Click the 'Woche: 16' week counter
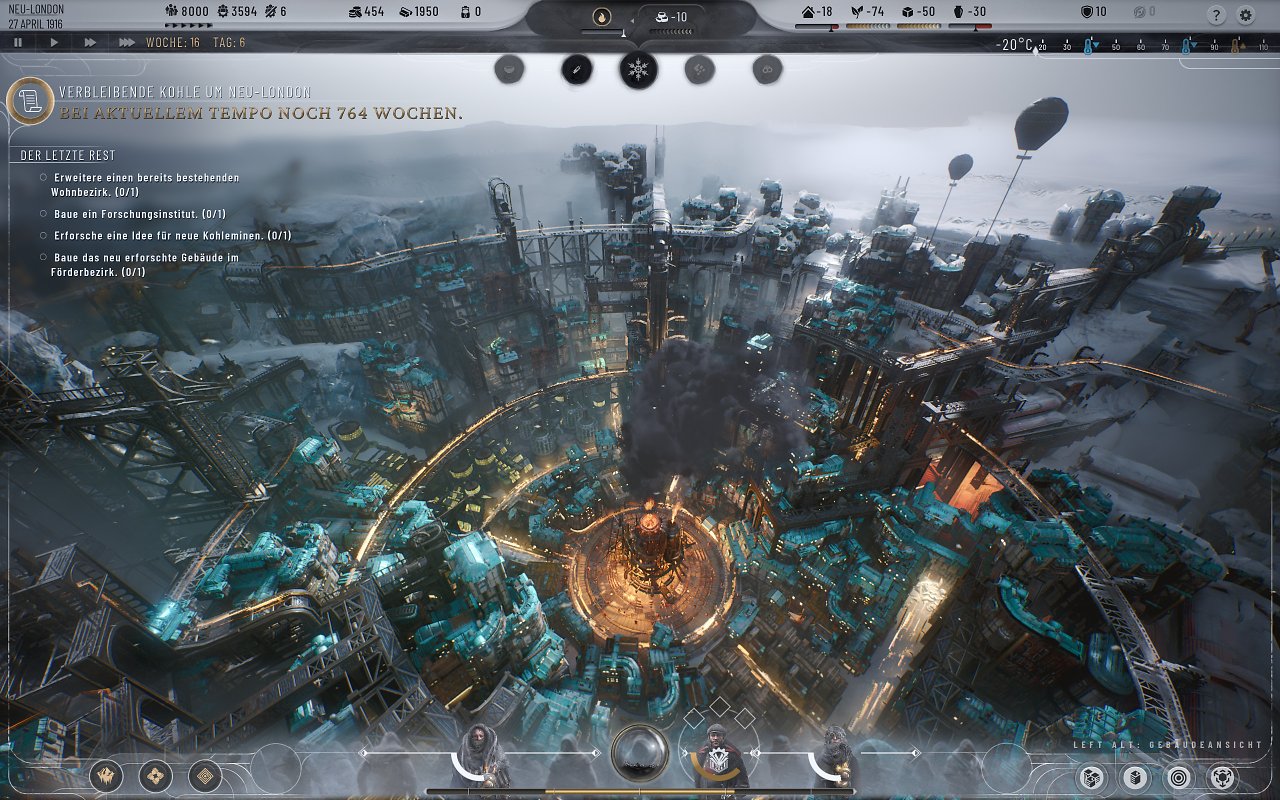1280x800 pixels. click(x=173, y=43)
